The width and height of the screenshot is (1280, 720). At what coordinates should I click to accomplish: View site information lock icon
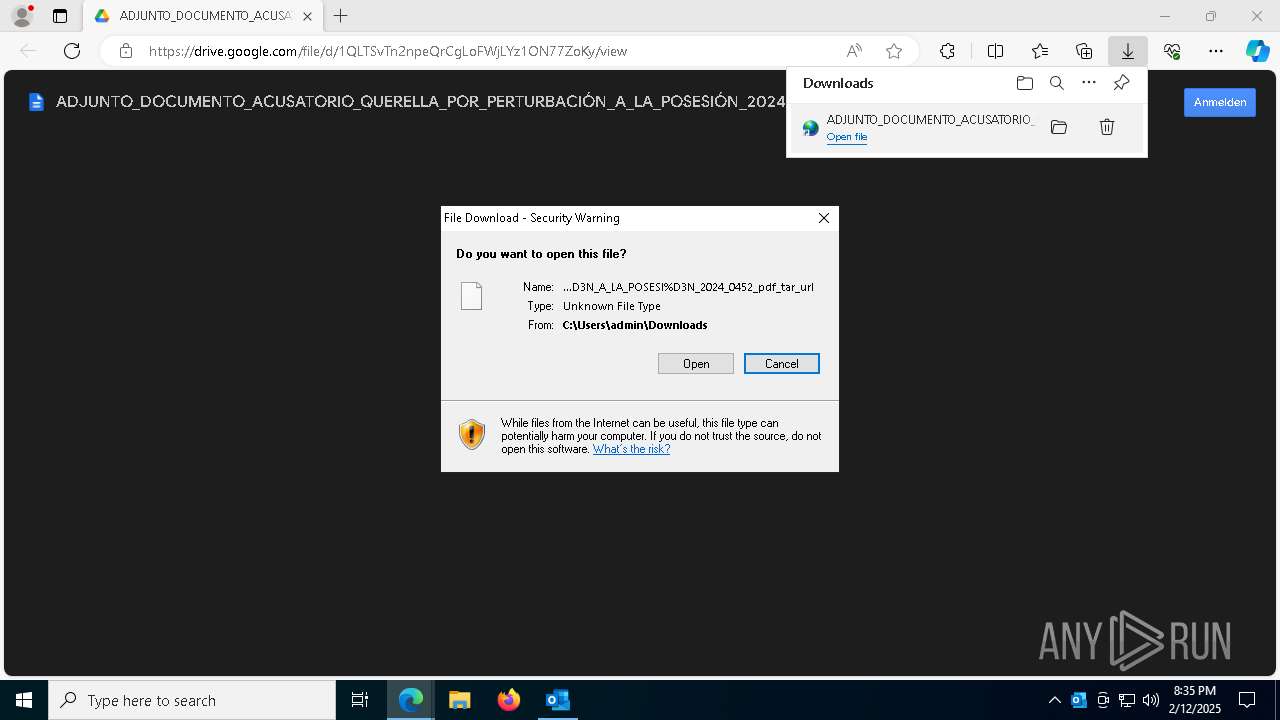(125, 51)
